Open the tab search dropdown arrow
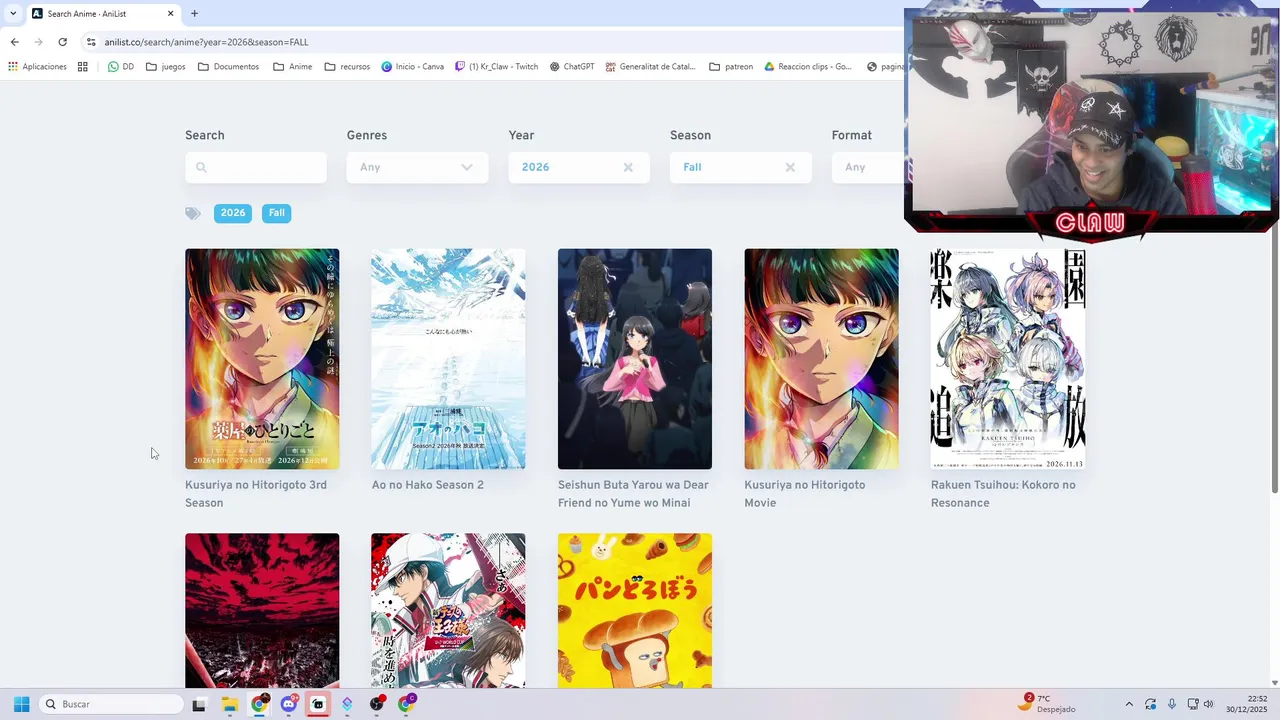The image size is (1280, 720). [x=12, y=13]
